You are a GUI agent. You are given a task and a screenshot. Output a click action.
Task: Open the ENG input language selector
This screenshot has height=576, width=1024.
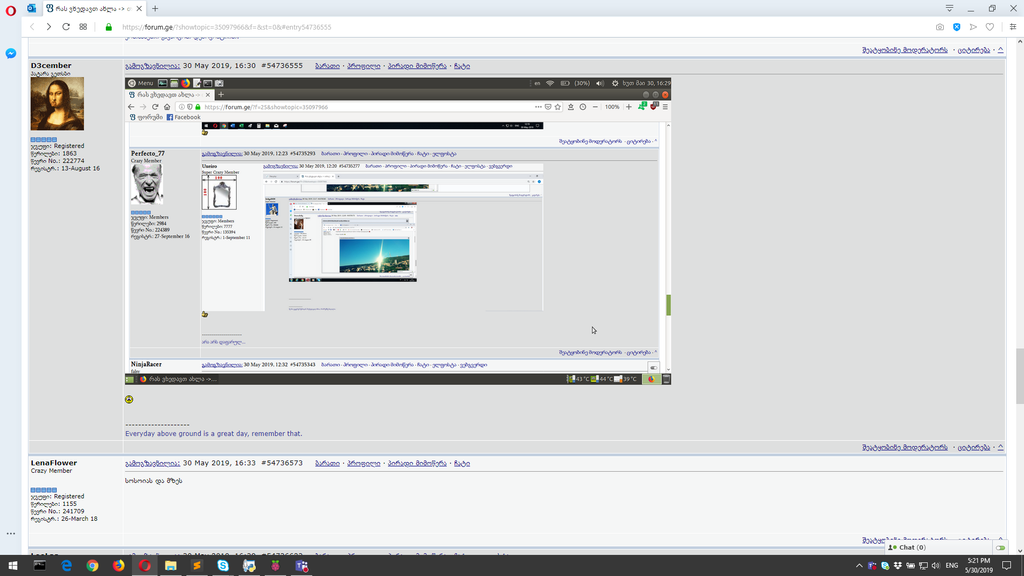pos(952,566)
